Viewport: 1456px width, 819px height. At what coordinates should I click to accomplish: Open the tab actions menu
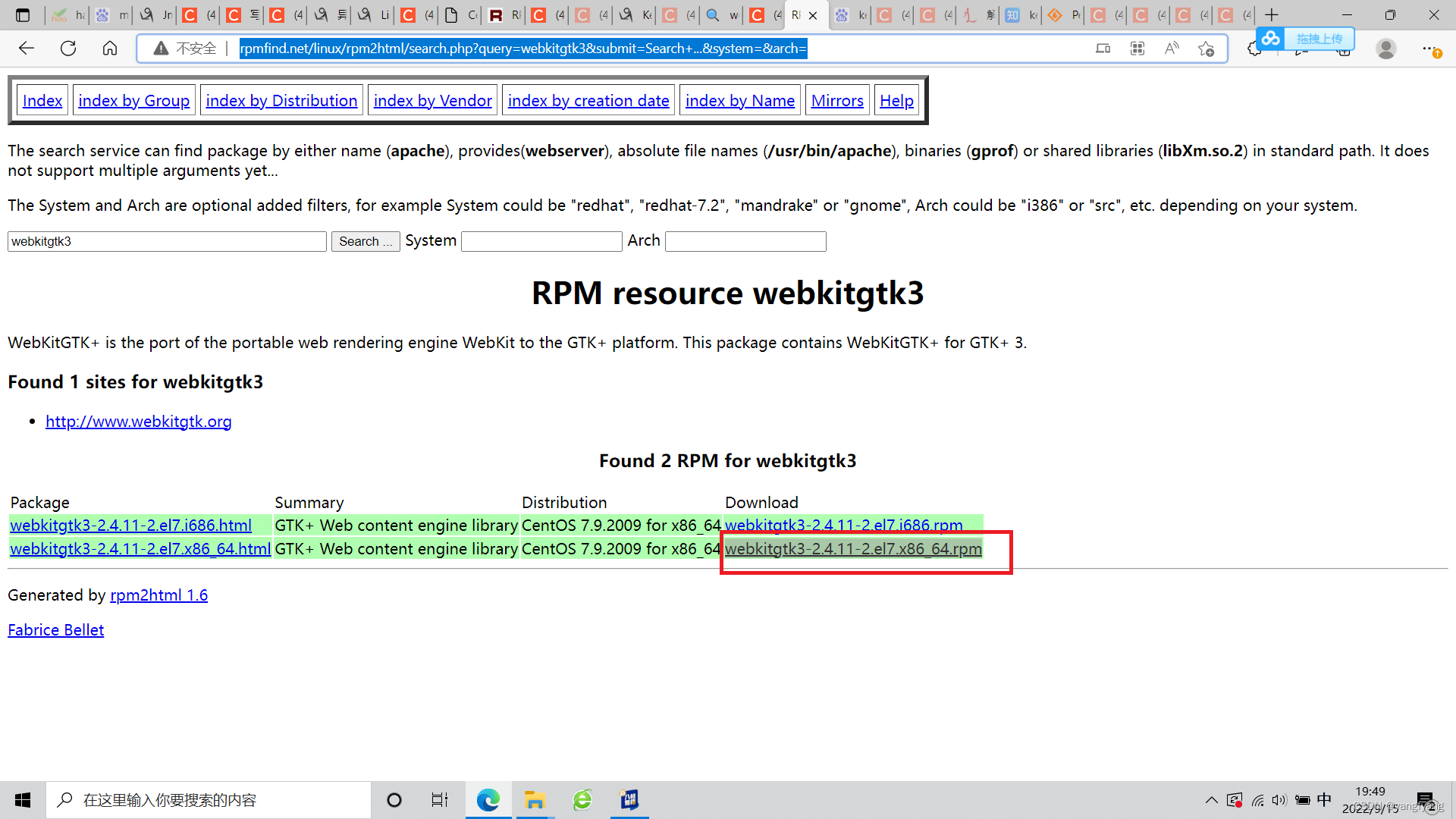[24, 14]
